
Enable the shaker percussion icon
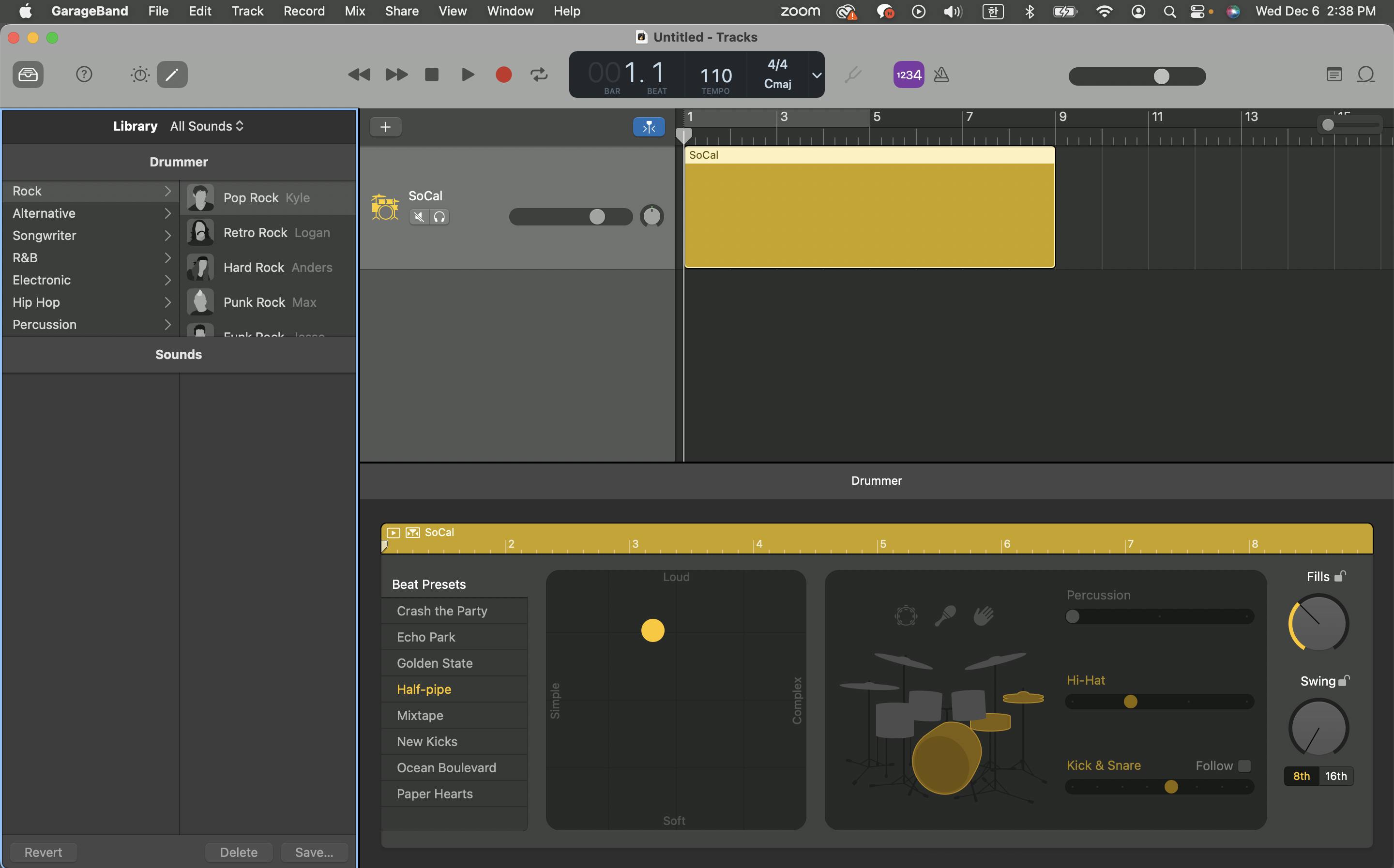coord(945,615)
